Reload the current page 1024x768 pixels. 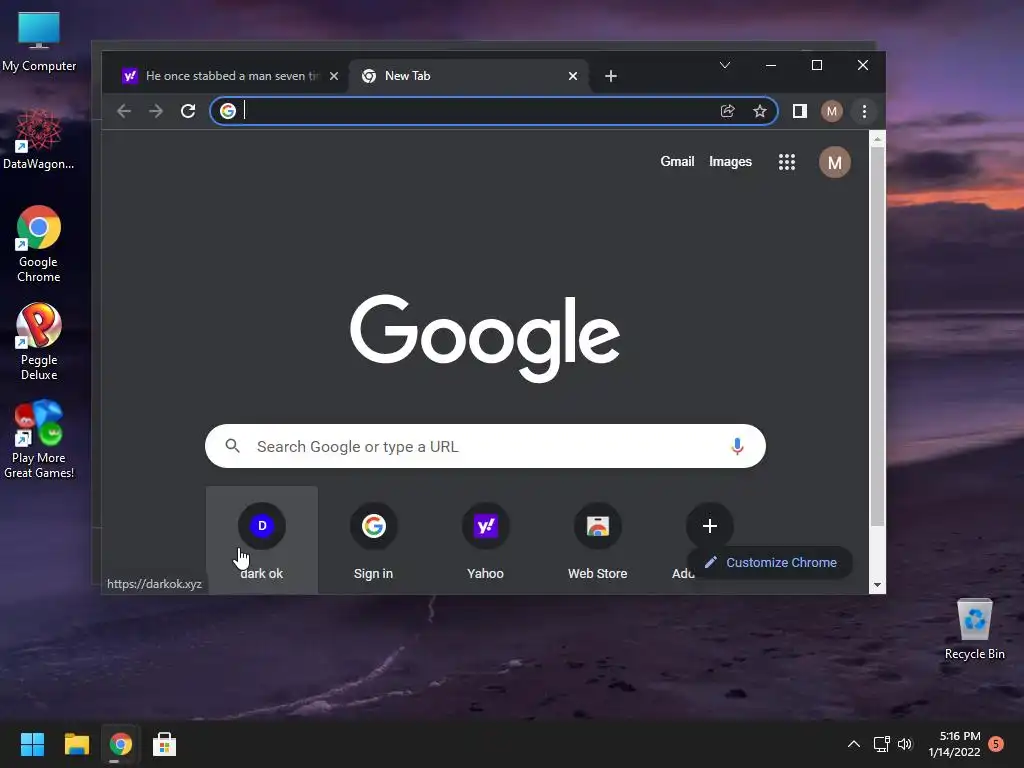pyautogui.click(x=188, y=111)
